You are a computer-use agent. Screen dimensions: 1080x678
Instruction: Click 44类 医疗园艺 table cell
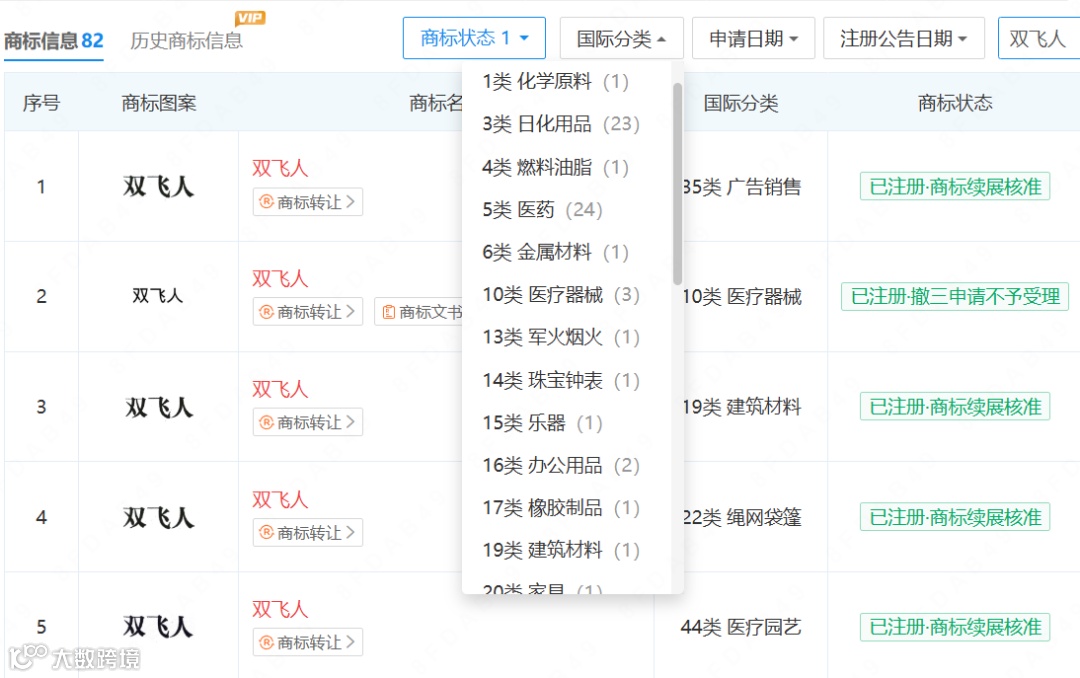click(741, 627)
